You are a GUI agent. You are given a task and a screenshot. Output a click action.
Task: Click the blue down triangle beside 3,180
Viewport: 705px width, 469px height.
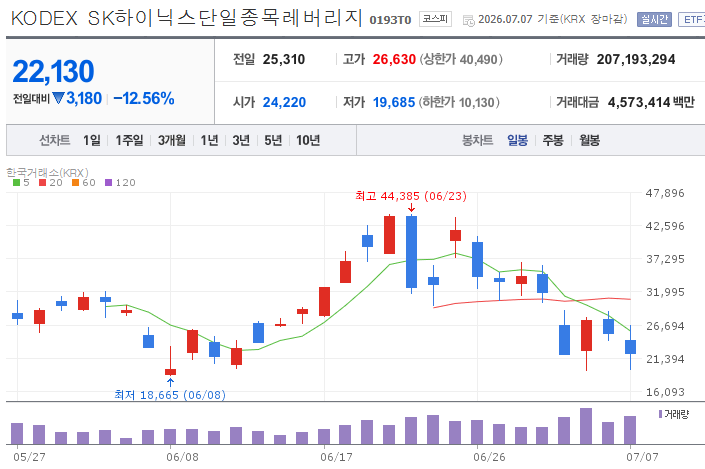point(58,98)
